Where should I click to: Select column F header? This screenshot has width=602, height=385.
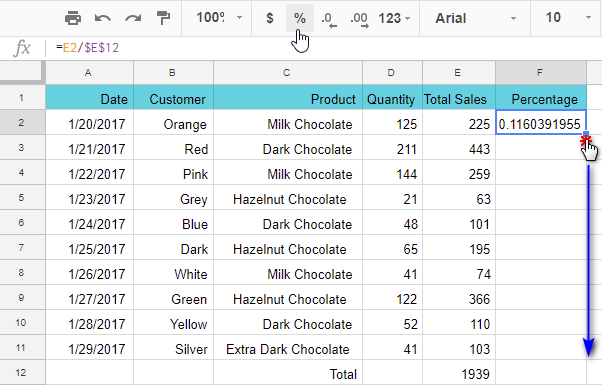point(541,73)
